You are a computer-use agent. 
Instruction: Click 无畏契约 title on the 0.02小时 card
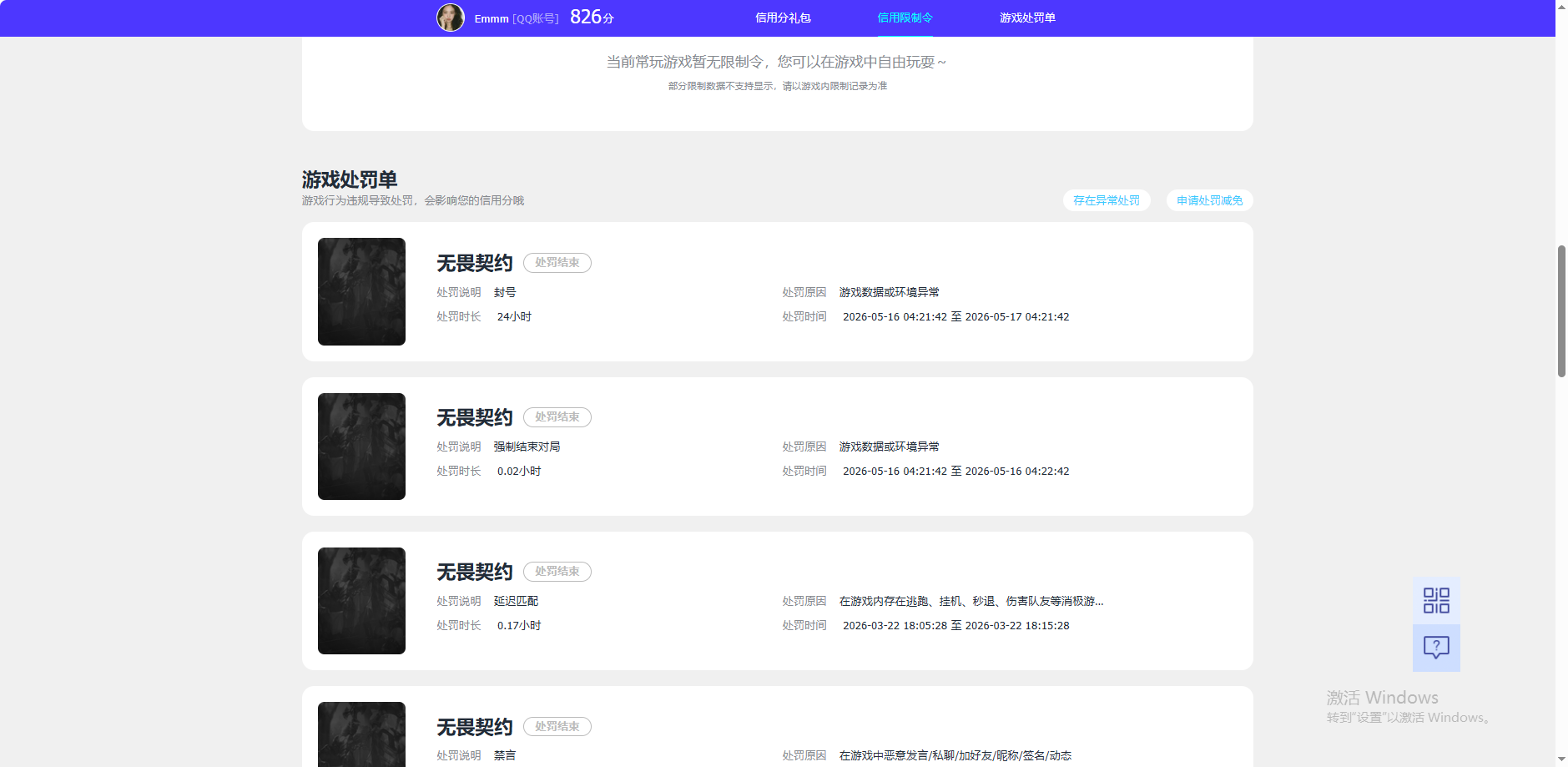pyautogui.click(x=475, y=418)
